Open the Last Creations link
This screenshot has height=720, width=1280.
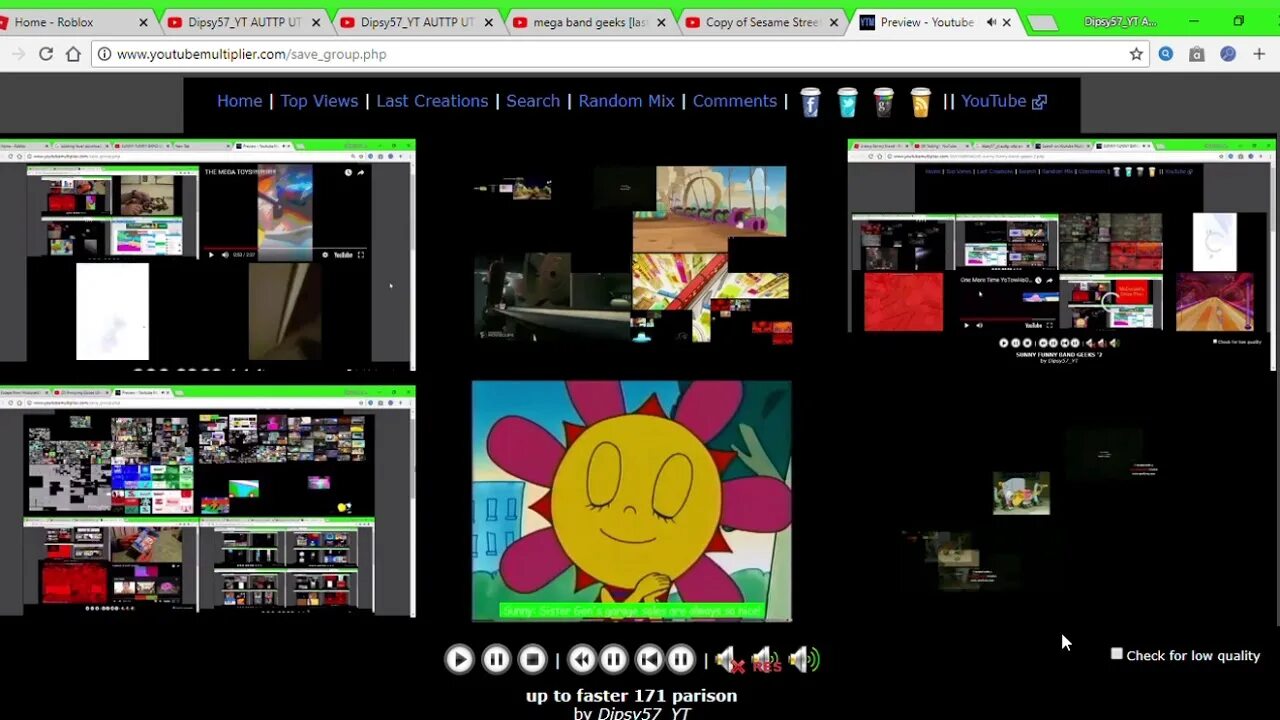pyautogui.click(x=432, y=101)
